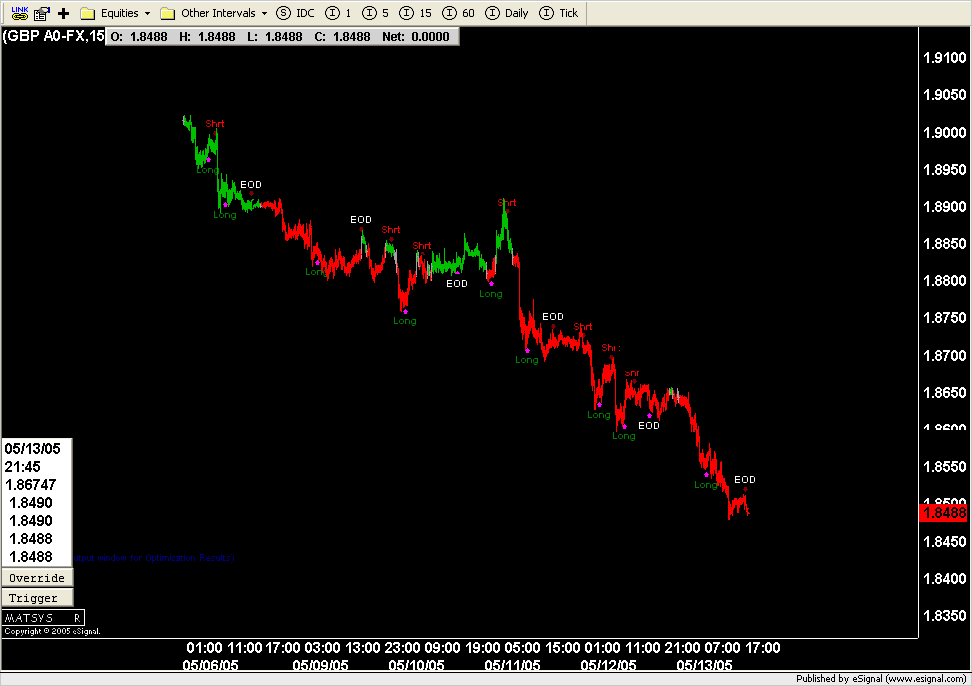Click the 05/11/05 date axis label

(512, 665)
